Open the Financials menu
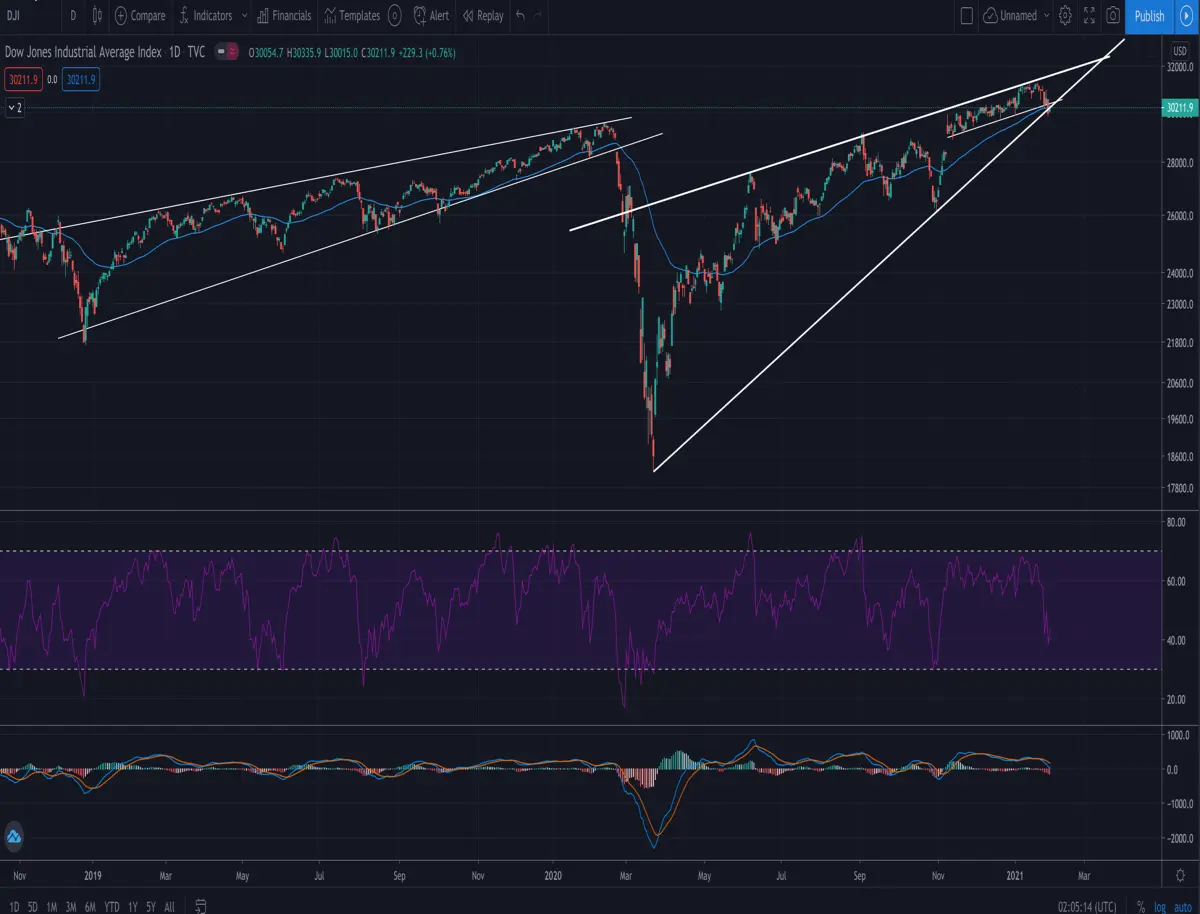This screenshot has width=1200, height=914. coord(284,16)
